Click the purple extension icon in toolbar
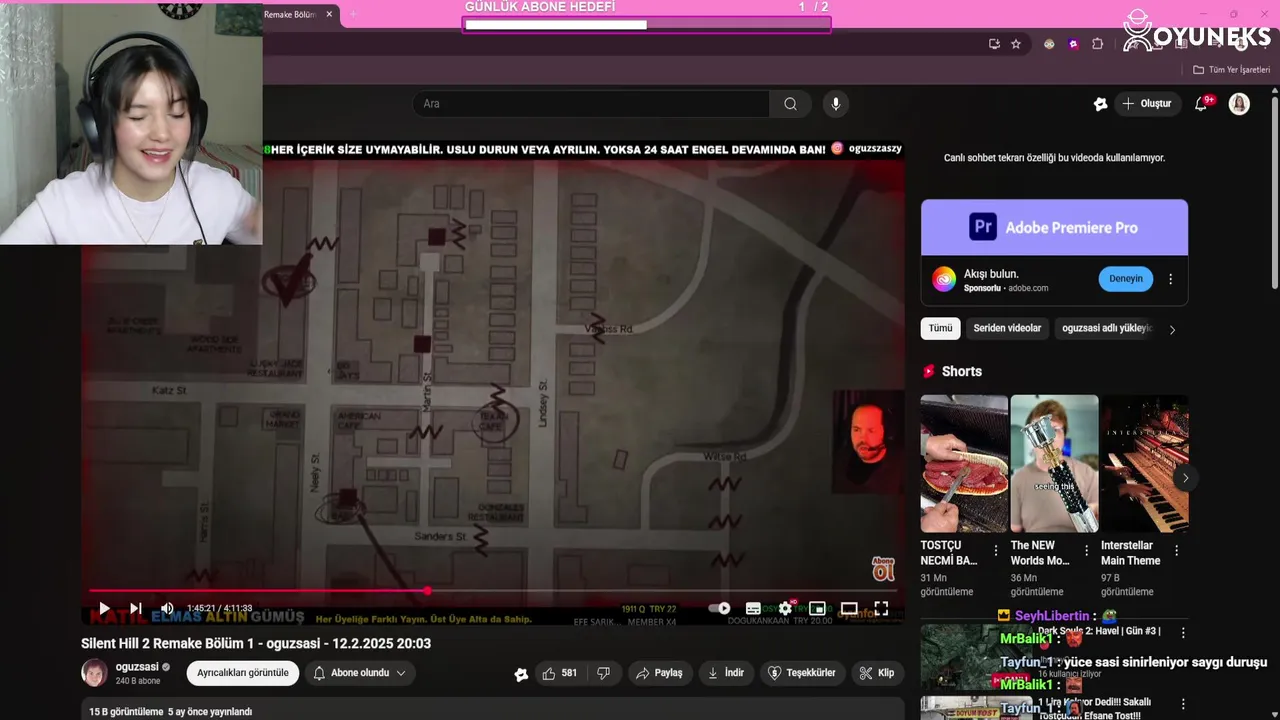The width and height of the screenshot is (1280, 720). pos(1073,44)
